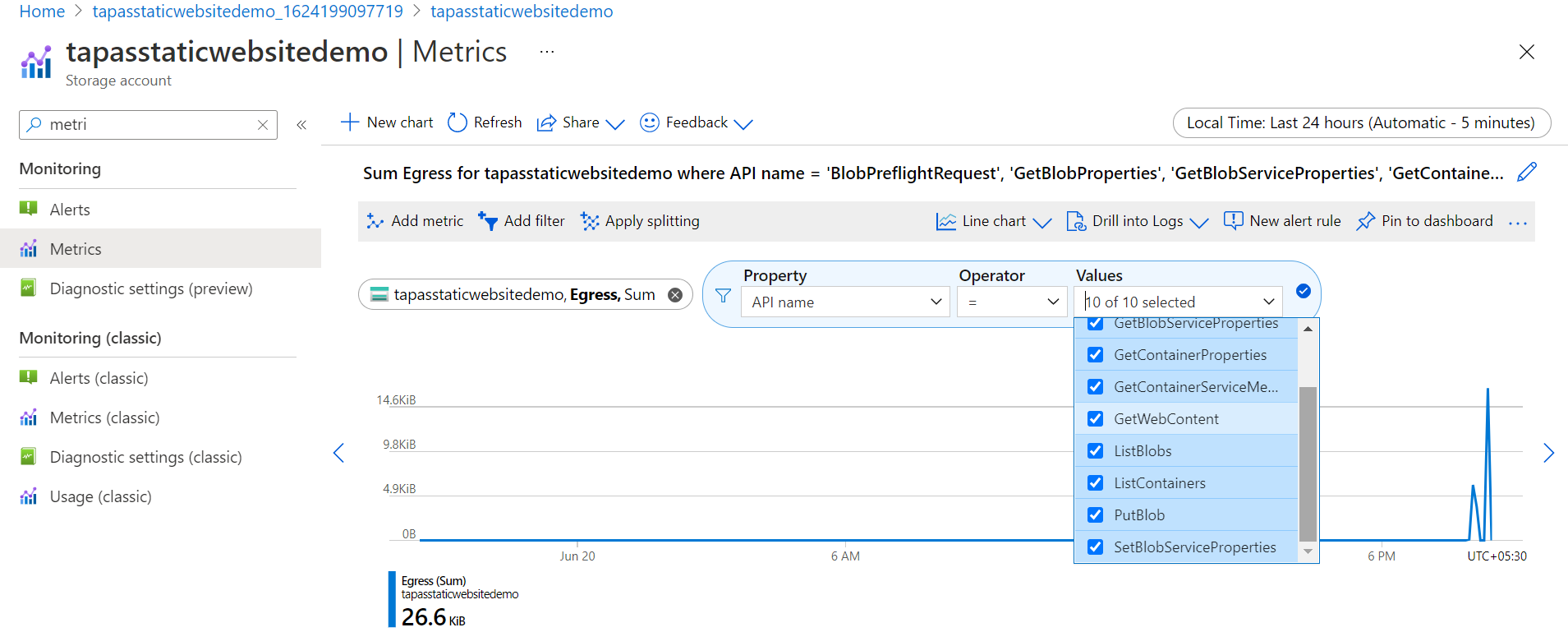Uncheck PutBlob value
This screenshot has height=632, width=1568.
[x=1096, y=515]
